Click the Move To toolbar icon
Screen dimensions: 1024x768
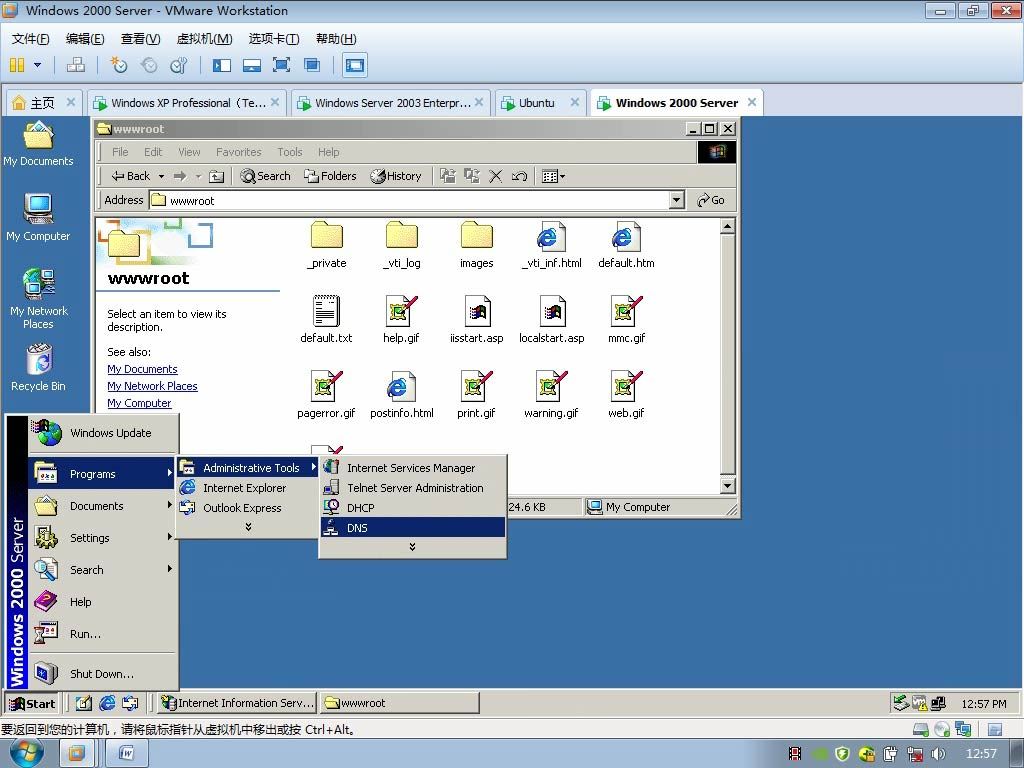(x=447, y=176)
